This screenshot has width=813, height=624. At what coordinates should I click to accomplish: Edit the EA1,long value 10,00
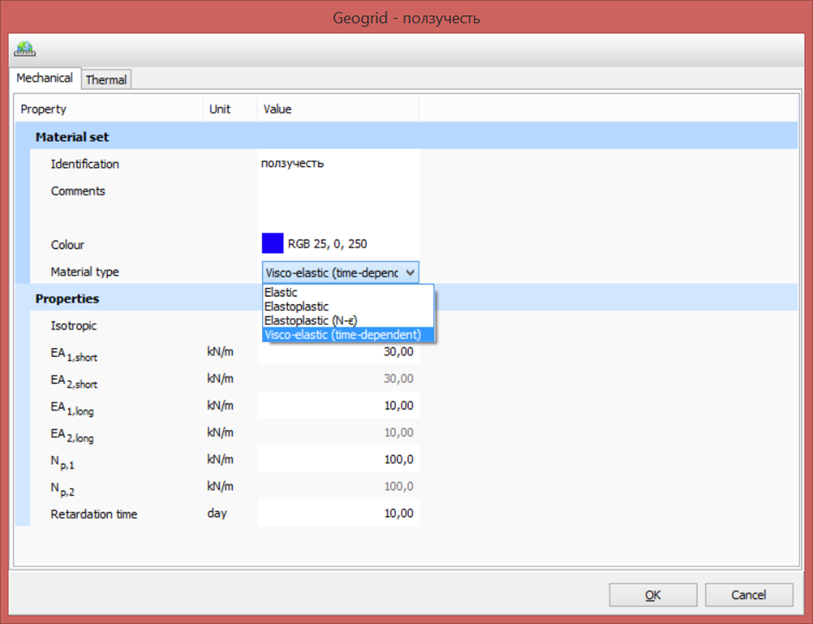click(337, 406)
